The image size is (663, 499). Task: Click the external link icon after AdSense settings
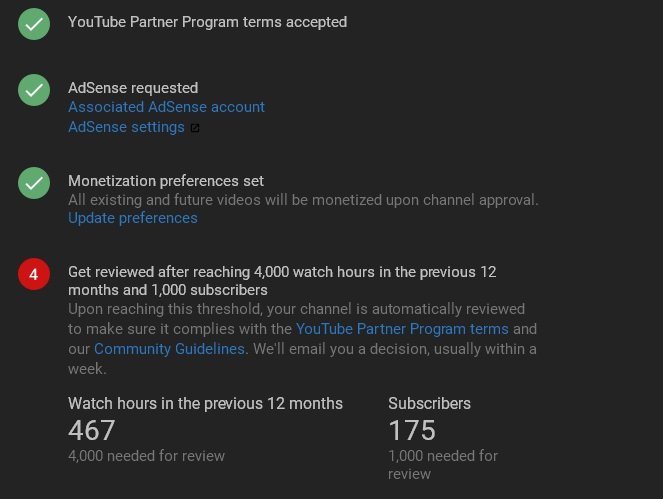click(x=195, y=128)
